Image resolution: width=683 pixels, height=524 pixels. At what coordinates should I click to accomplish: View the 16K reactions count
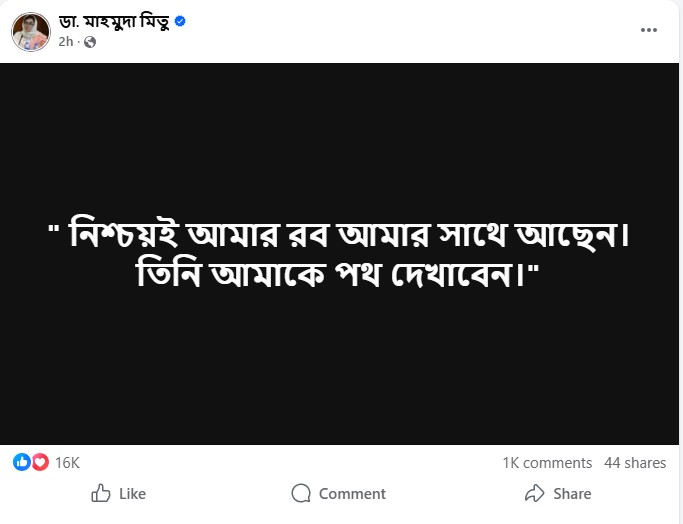[x=67, y=462]
